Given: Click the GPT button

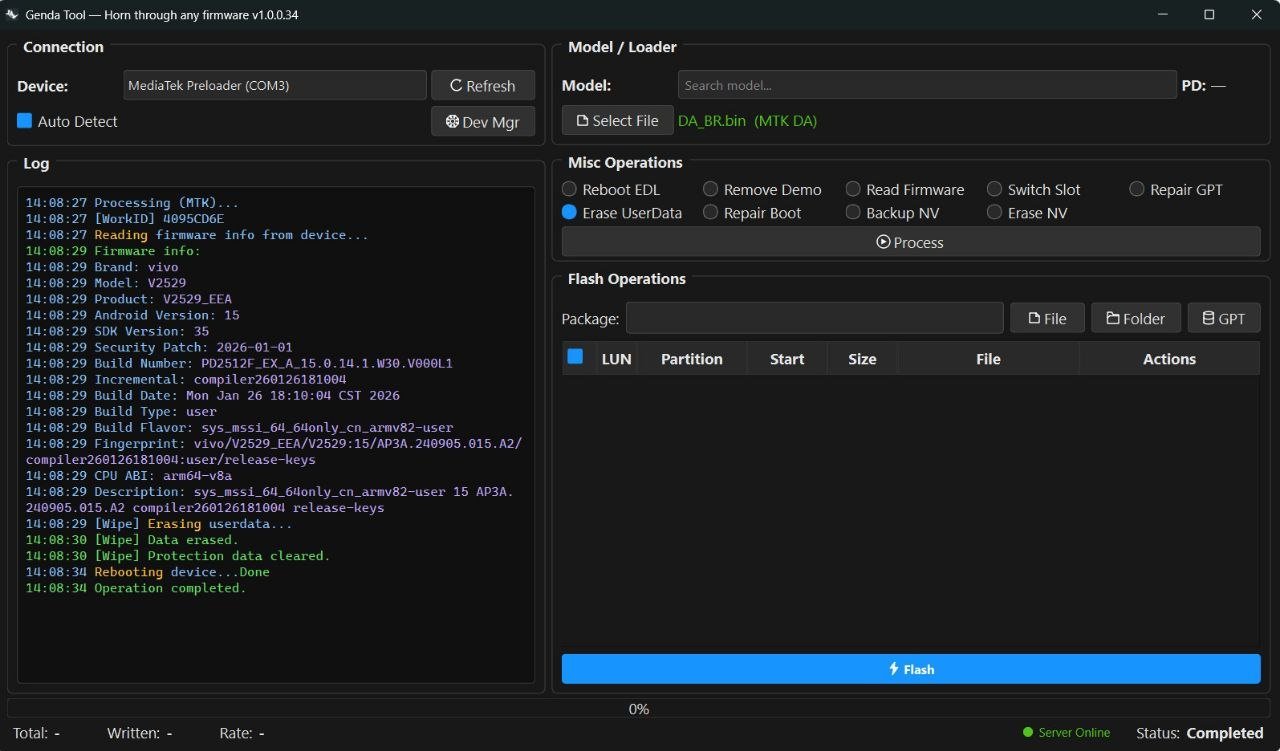Looking at the screenshot, I should [1223, 319].
